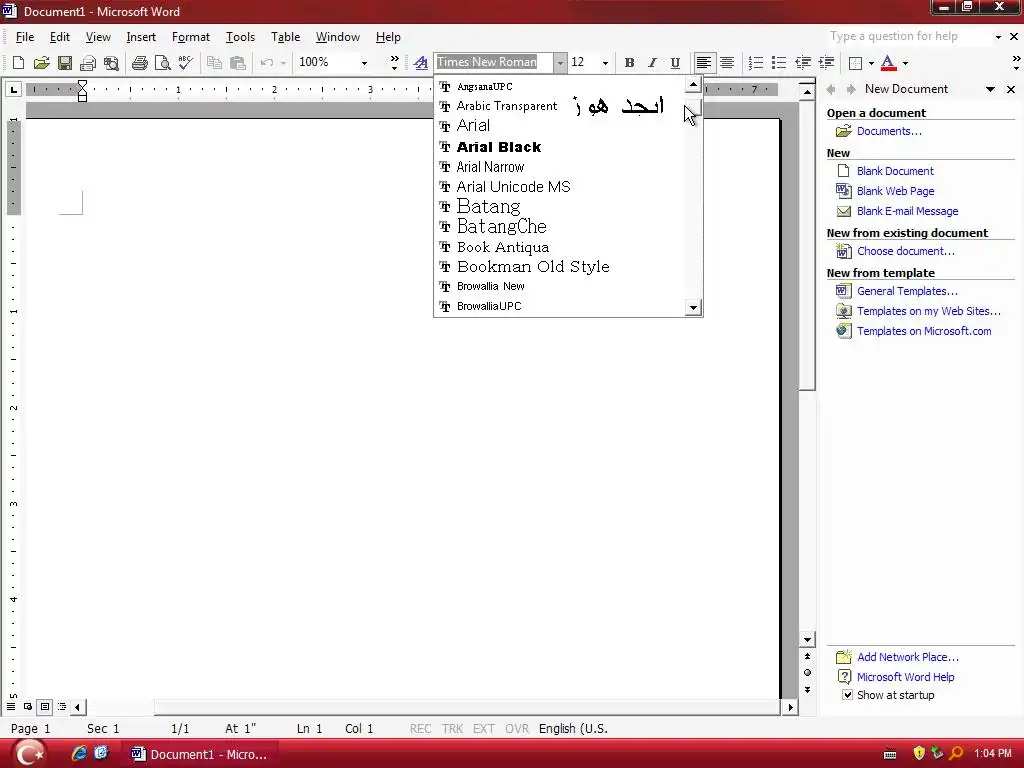Open Styles and Formatting pane icon

(421, 63)
